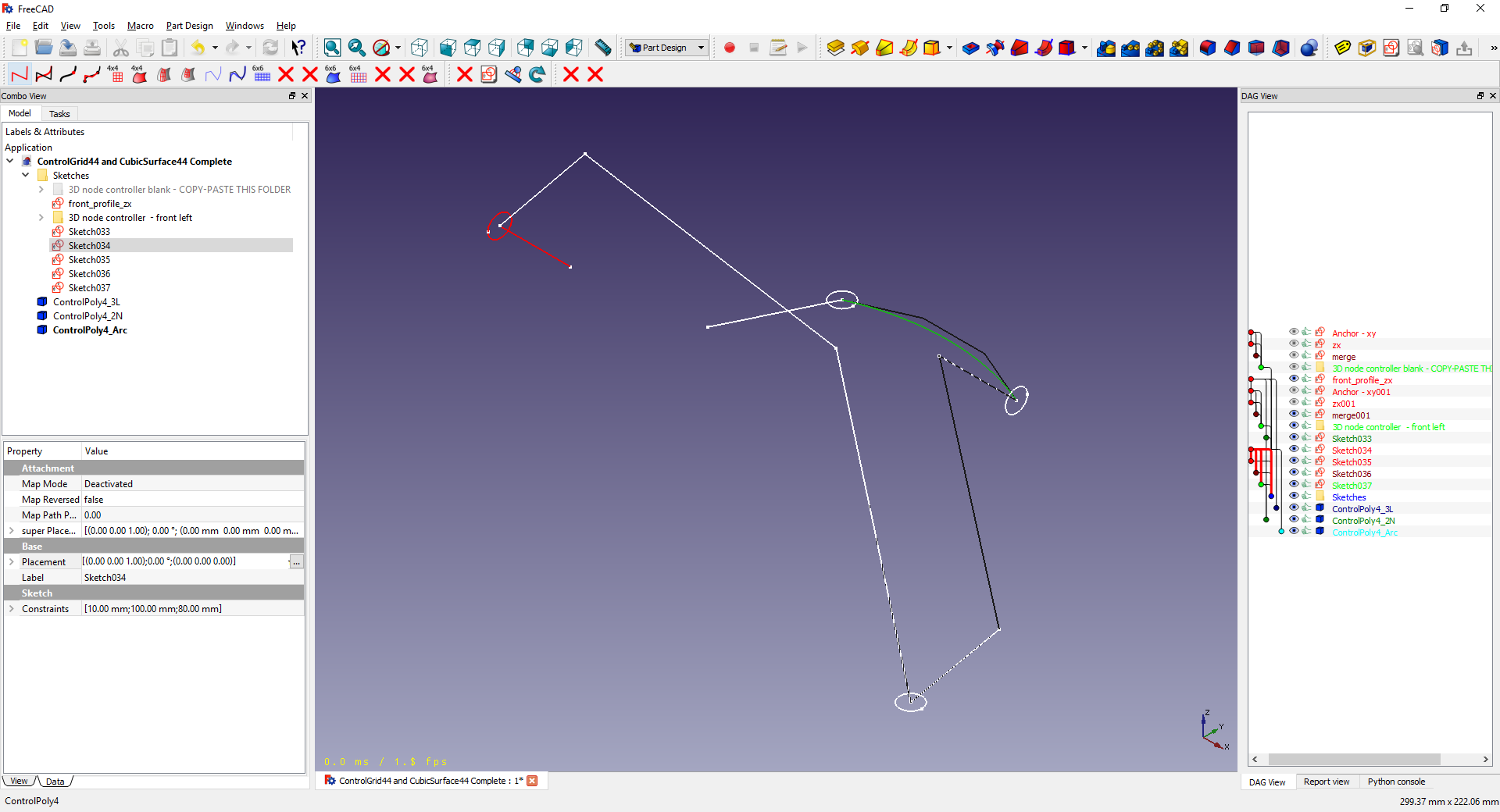Open the Part Design workbench dropdown
Image resolution: width=1500 pixels, height=812 pixels.
click(666, 48)
